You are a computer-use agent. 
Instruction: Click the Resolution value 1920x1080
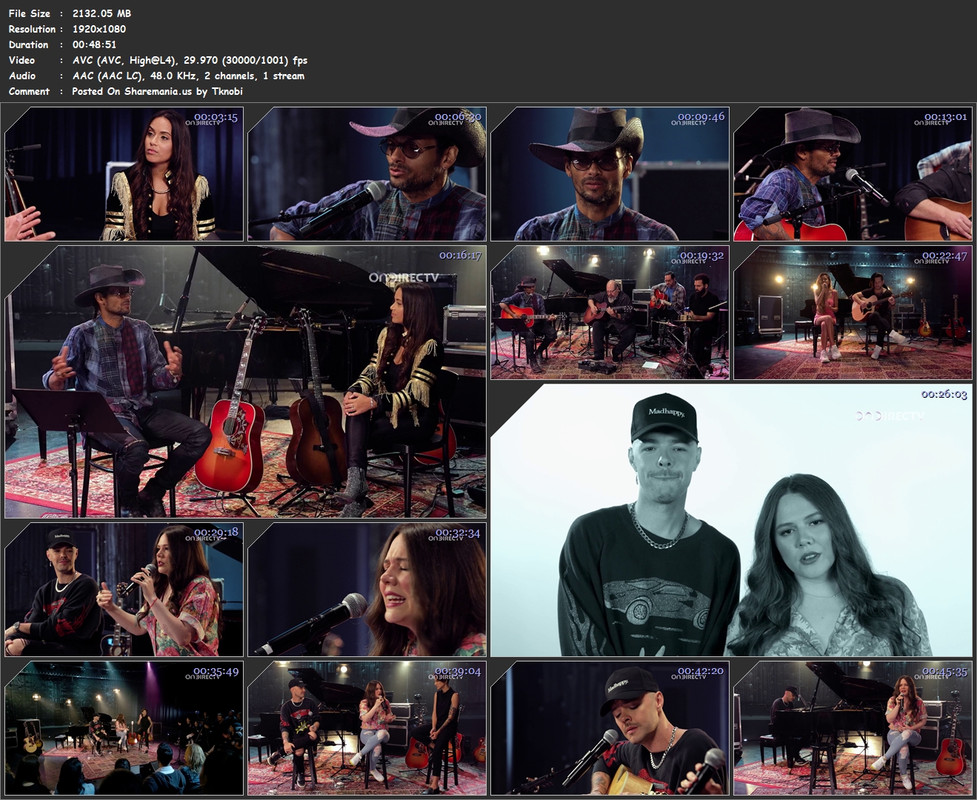point(99,29)
